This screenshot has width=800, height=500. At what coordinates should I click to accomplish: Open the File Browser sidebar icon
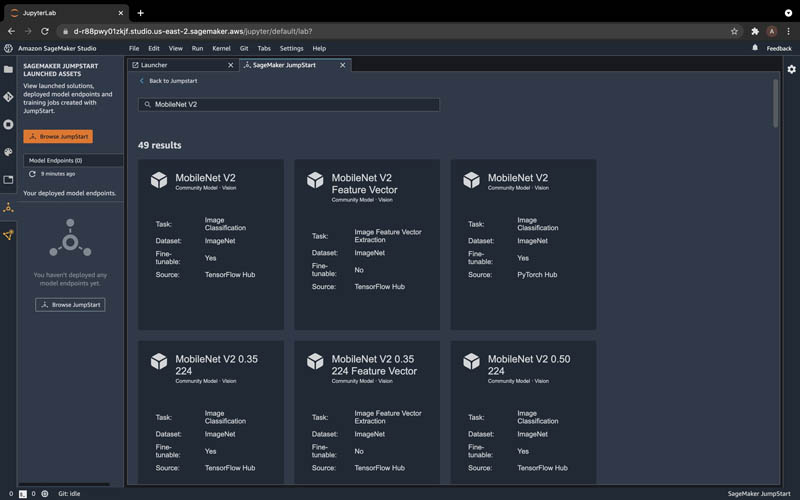click(x=8, y=69)
